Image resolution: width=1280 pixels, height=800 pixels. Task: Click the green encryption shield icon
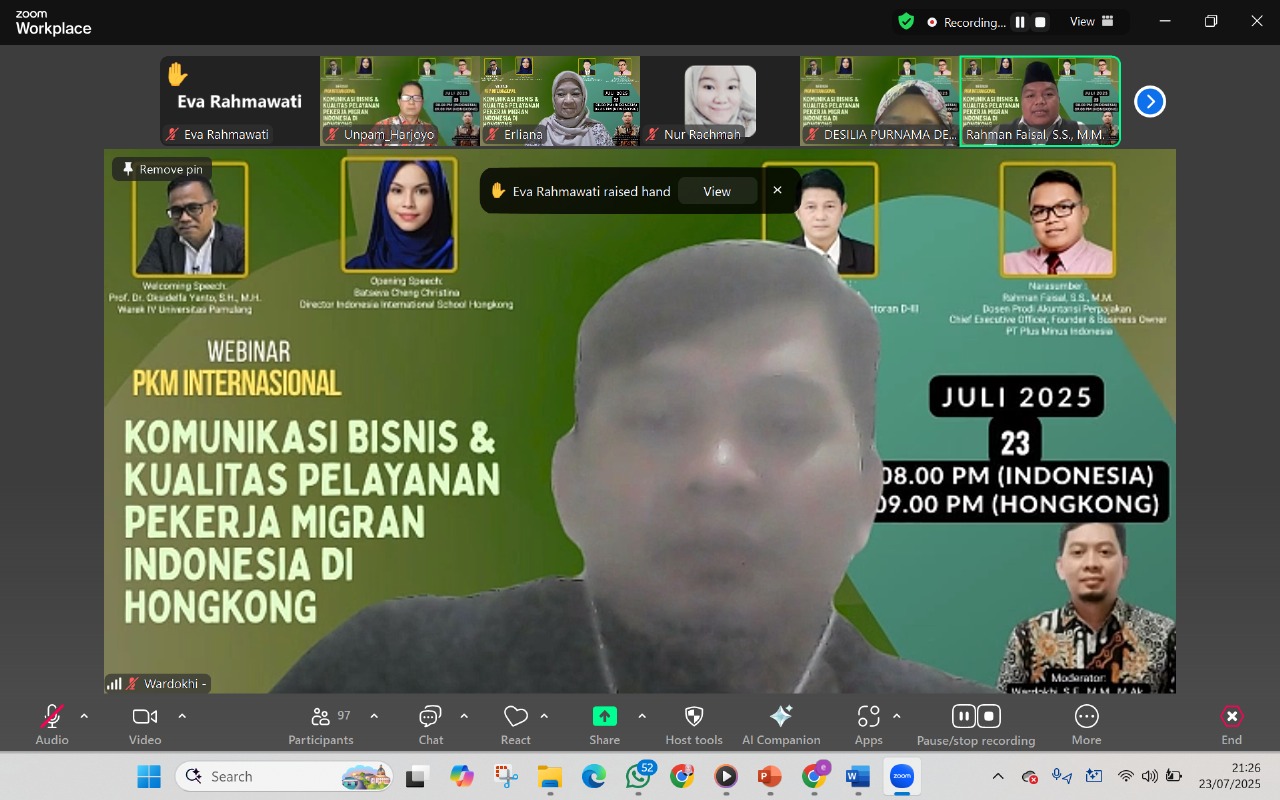(906, 21)
